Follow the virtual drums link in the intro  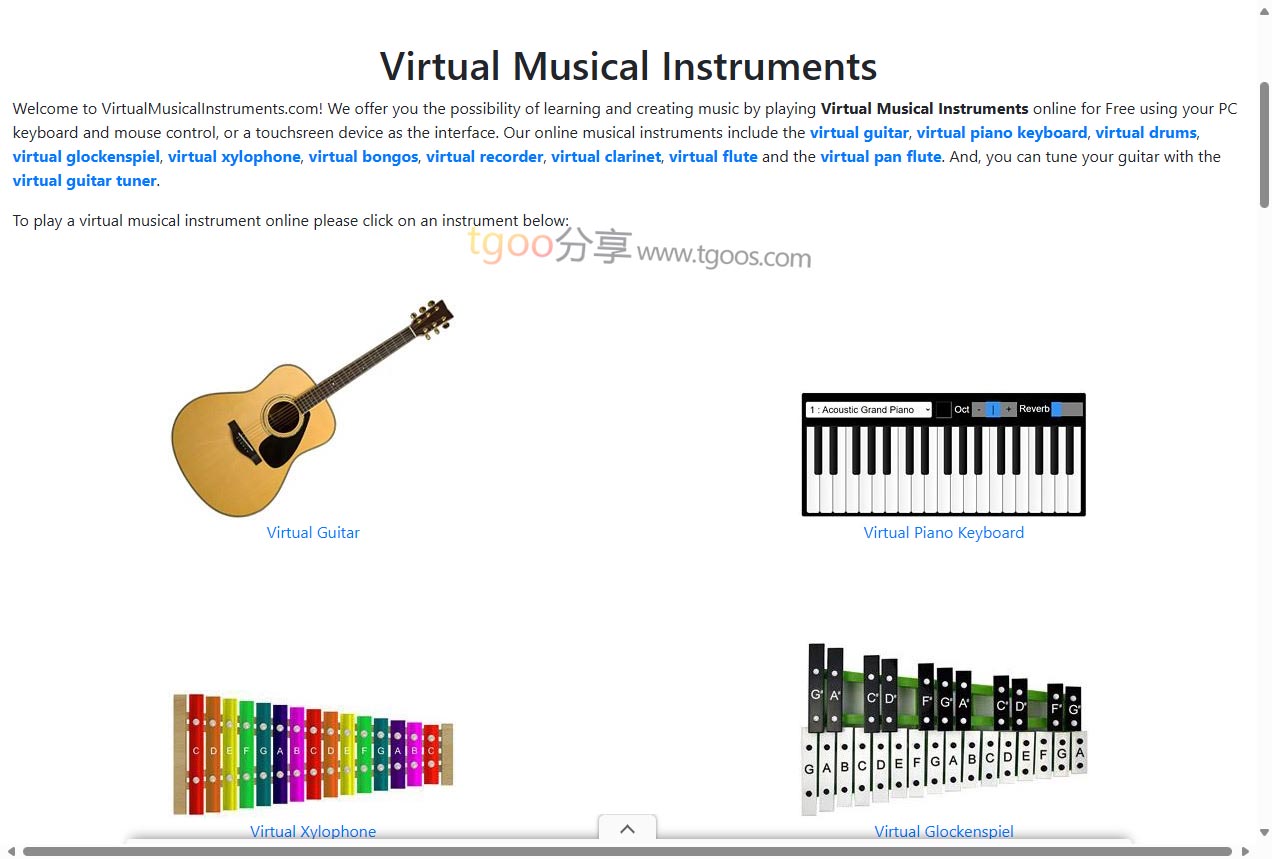click(1145, 133)
